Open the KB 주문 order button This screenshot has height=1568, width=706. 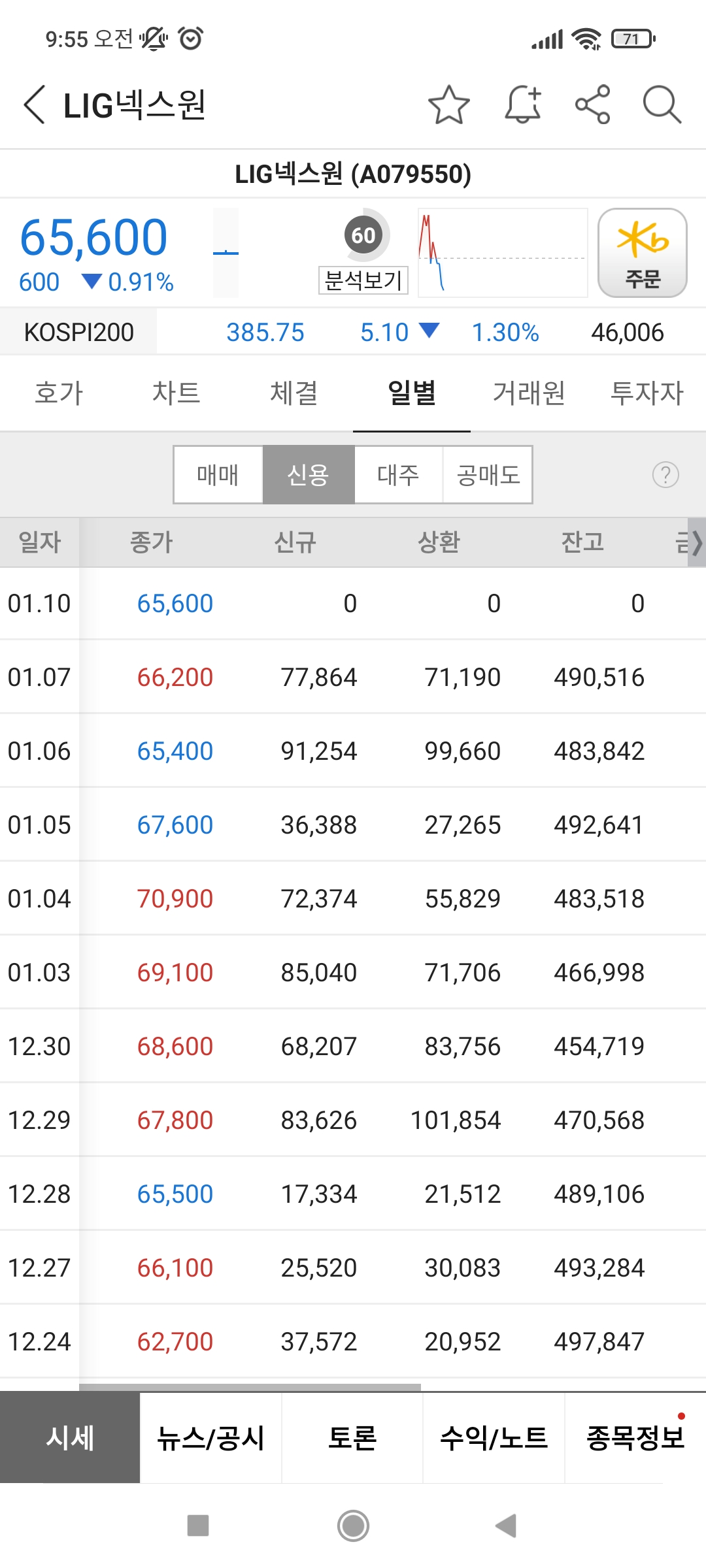coord(643,253)
